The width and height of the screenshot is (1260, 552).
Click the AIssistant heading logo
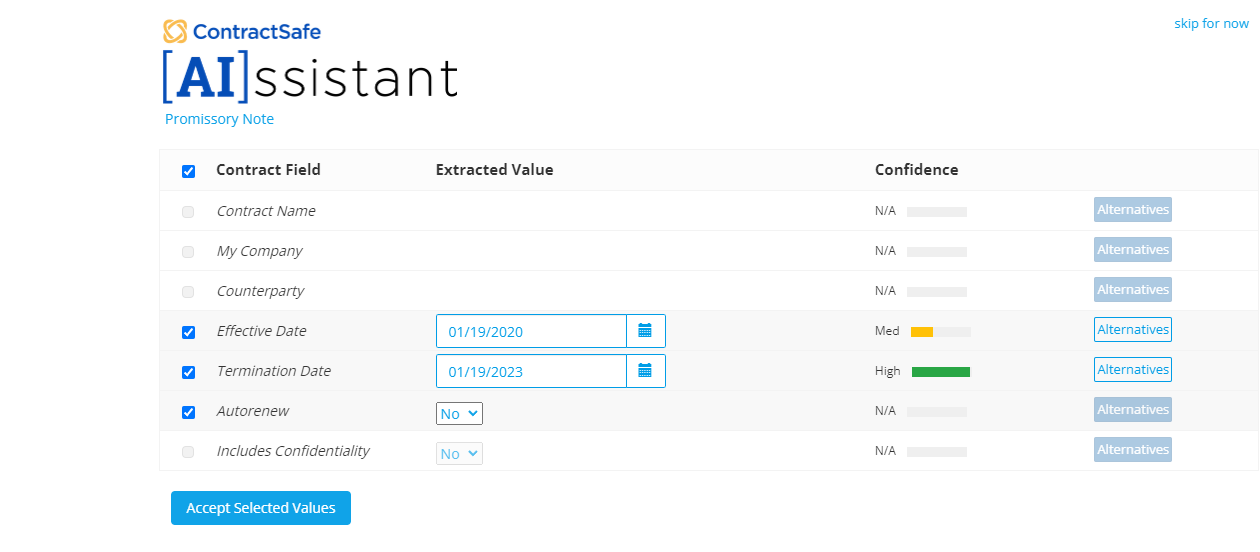310,78
